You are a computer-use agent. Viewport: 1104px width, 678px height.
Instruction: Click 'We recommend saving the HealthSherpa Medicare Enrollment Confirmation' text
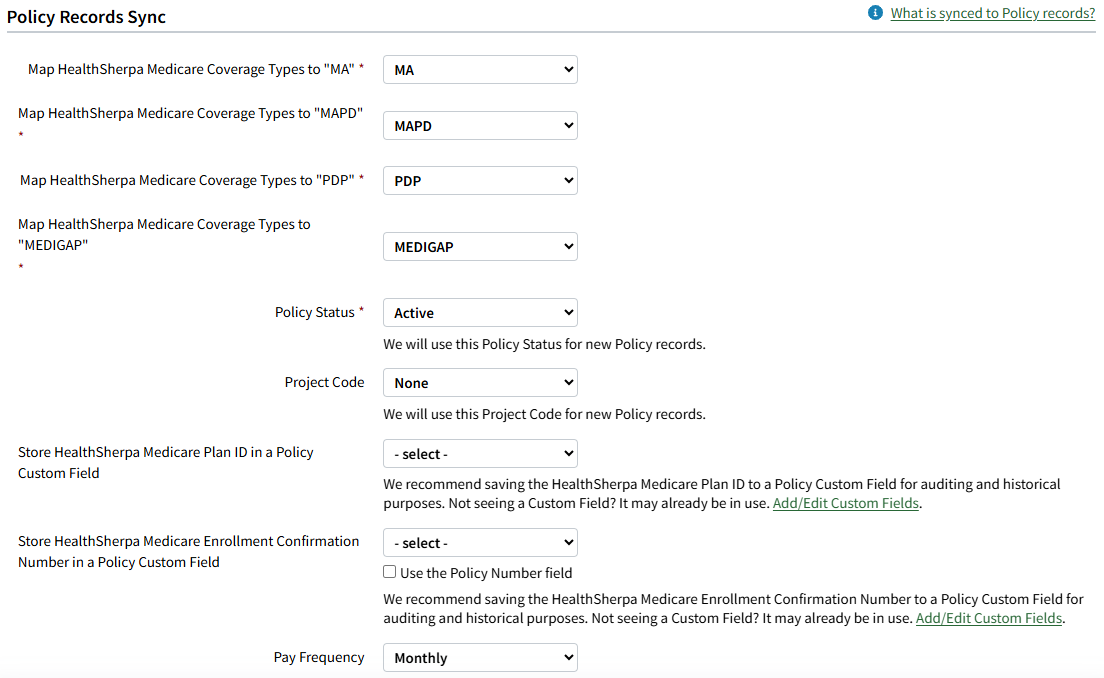coord(733,608)
